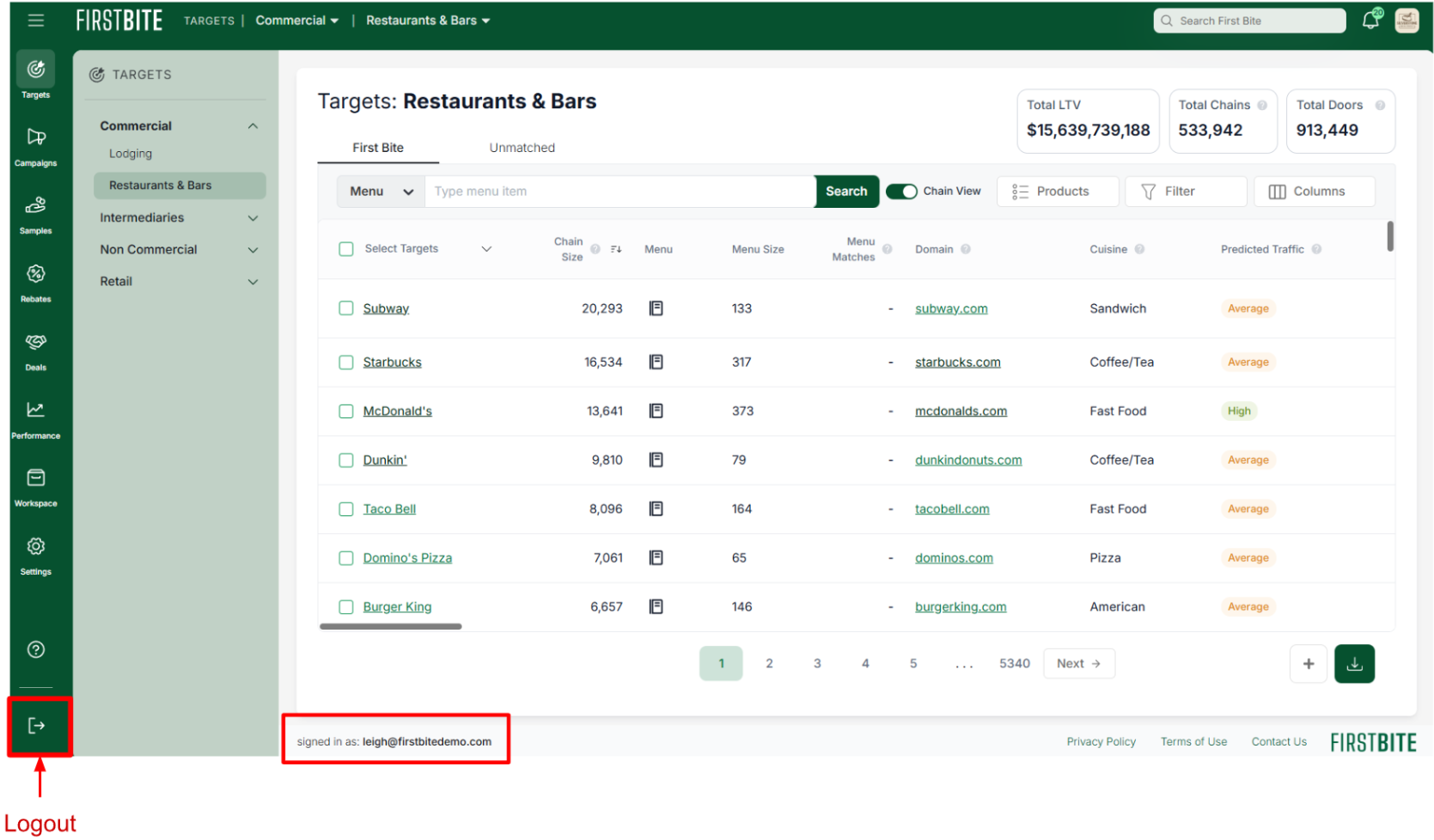Viewport: 1434px width, 840px height.
Task: Open the Select Targets dropdown chevron
Action: click(486, 249)
